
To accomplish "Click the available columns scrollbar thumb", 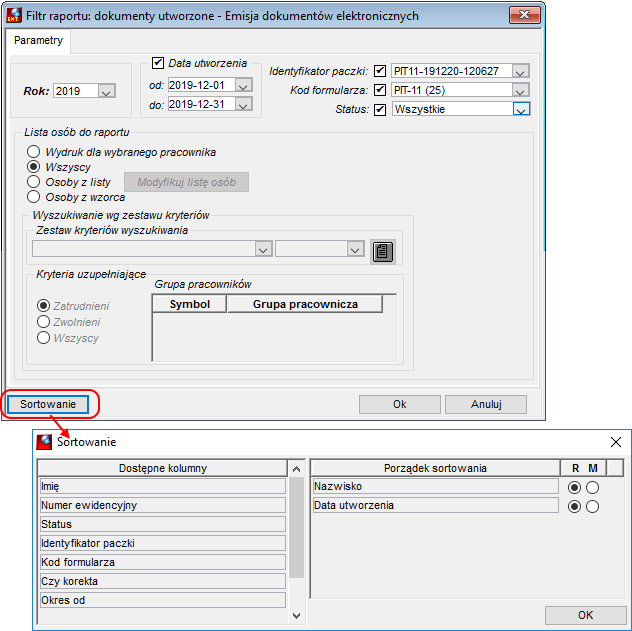I will [296, 527].
